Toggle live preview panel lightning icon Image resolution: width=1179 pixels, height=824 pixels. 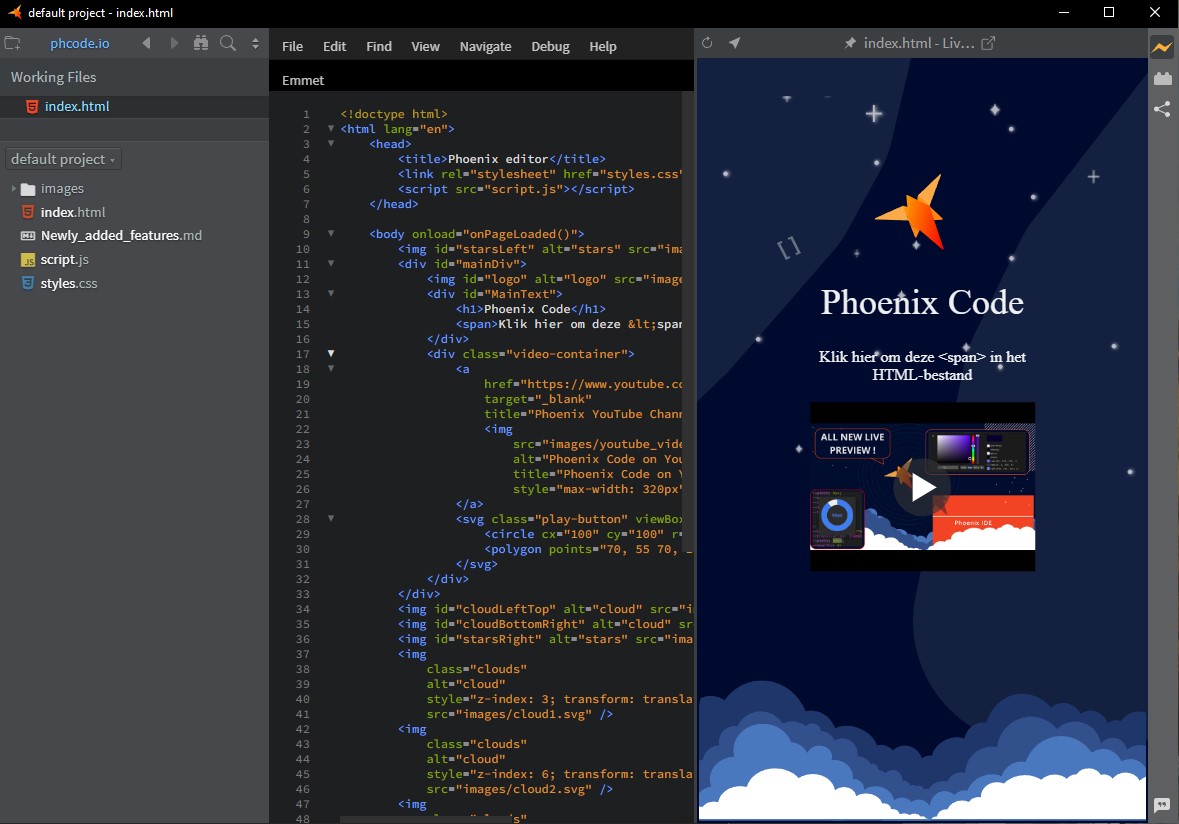[1162, 47]
